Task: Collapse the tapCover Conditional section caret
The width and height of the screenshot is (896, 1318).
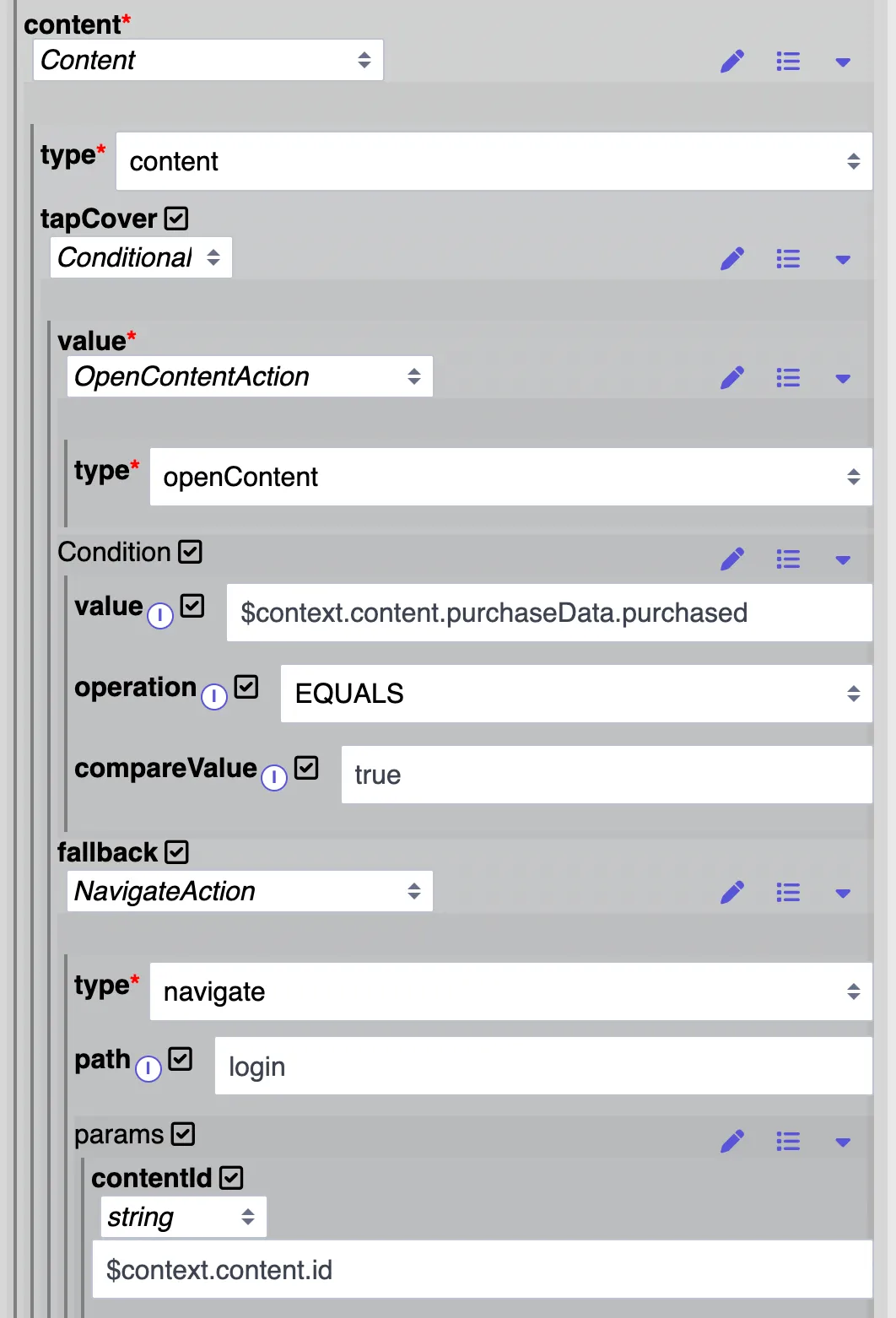Action: [843, 260]
